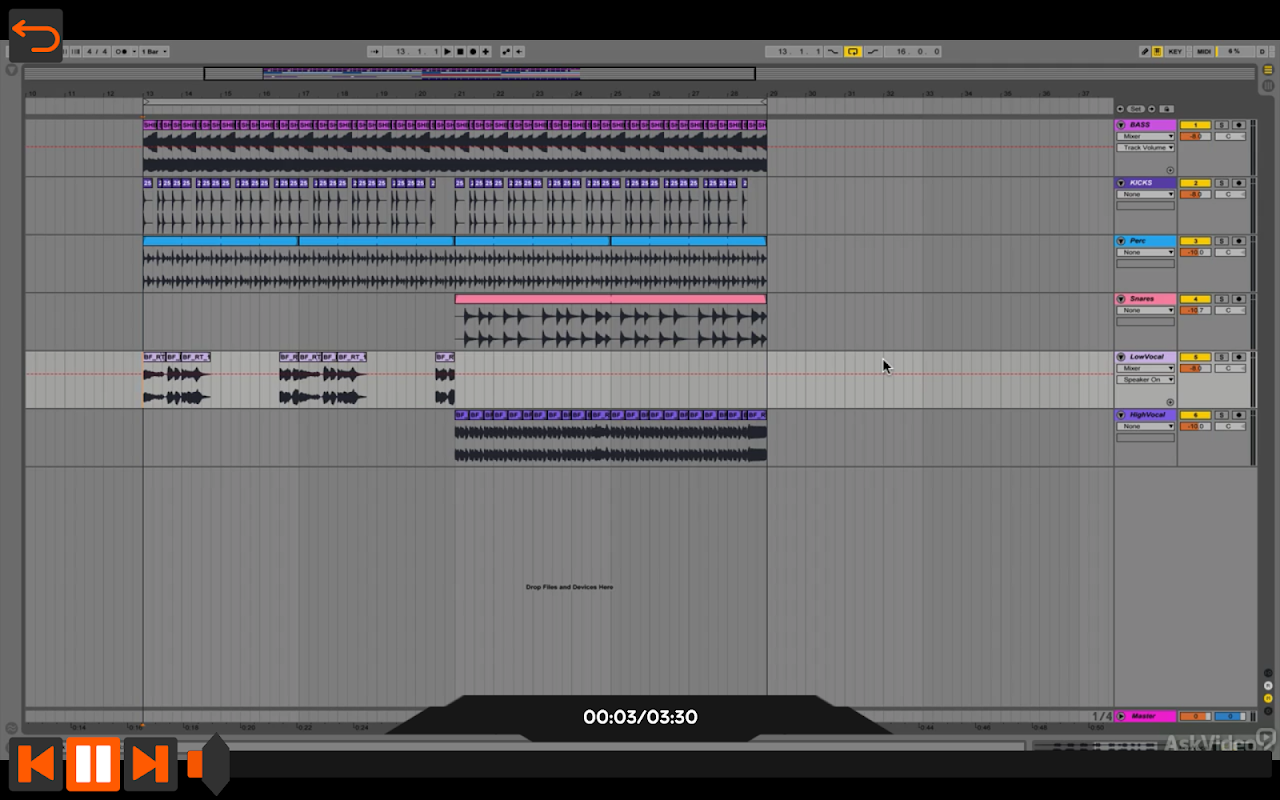Arm the Perc track for recording
Screen dimensions: 1280x800
coord(1239,241)
